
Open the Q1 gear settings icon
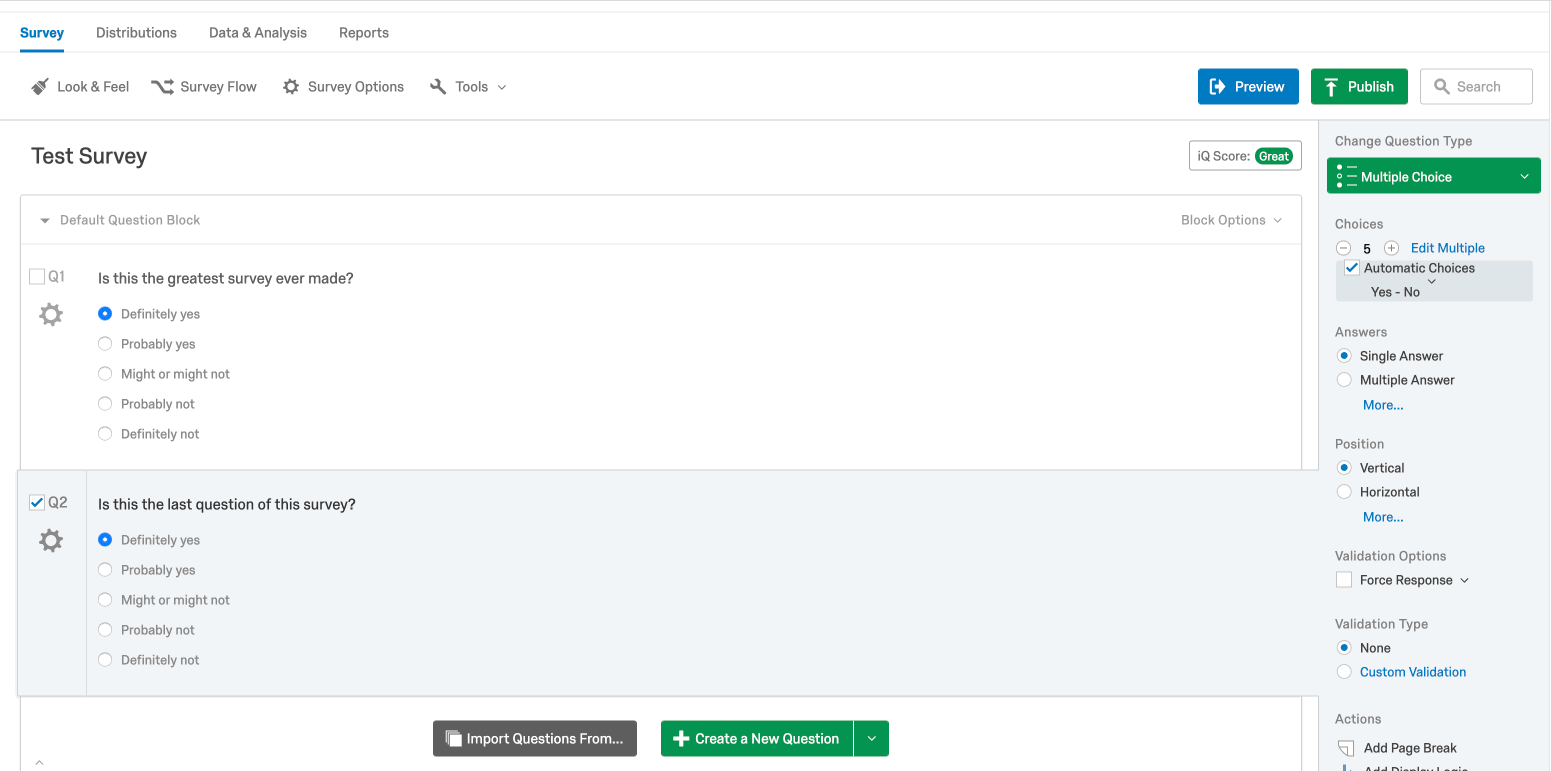pos(51,314)
